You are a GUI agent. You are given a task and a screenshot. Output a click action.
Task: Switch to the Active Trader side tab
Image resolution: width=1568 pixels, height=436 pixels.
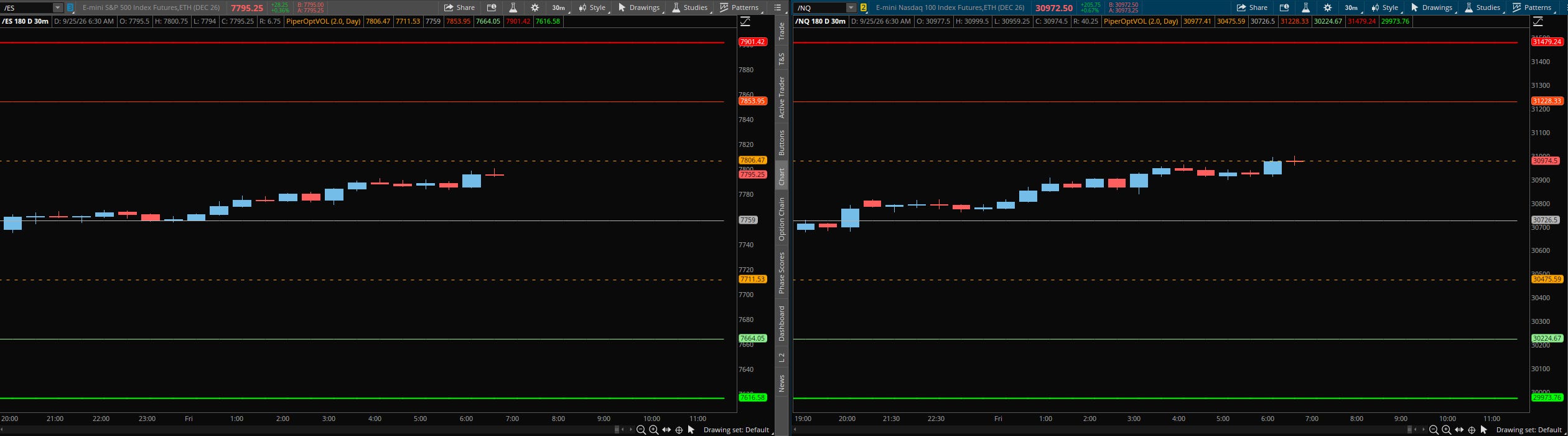point(782,97)
